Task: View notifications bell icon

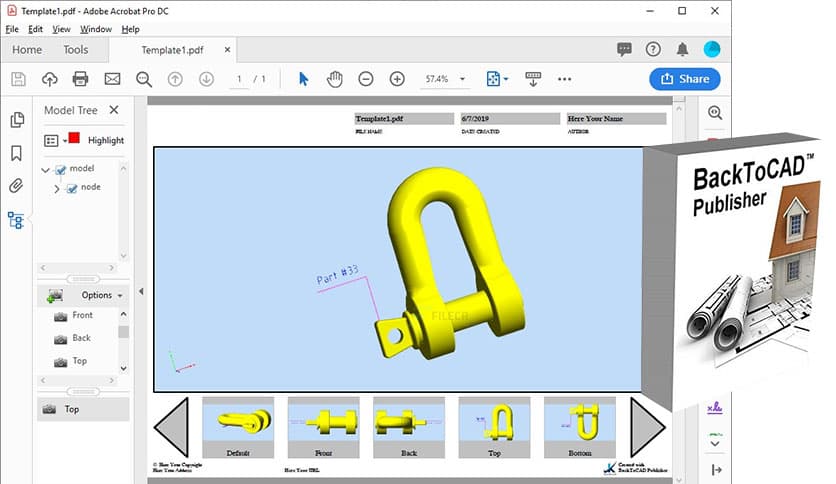Action: 682,50
